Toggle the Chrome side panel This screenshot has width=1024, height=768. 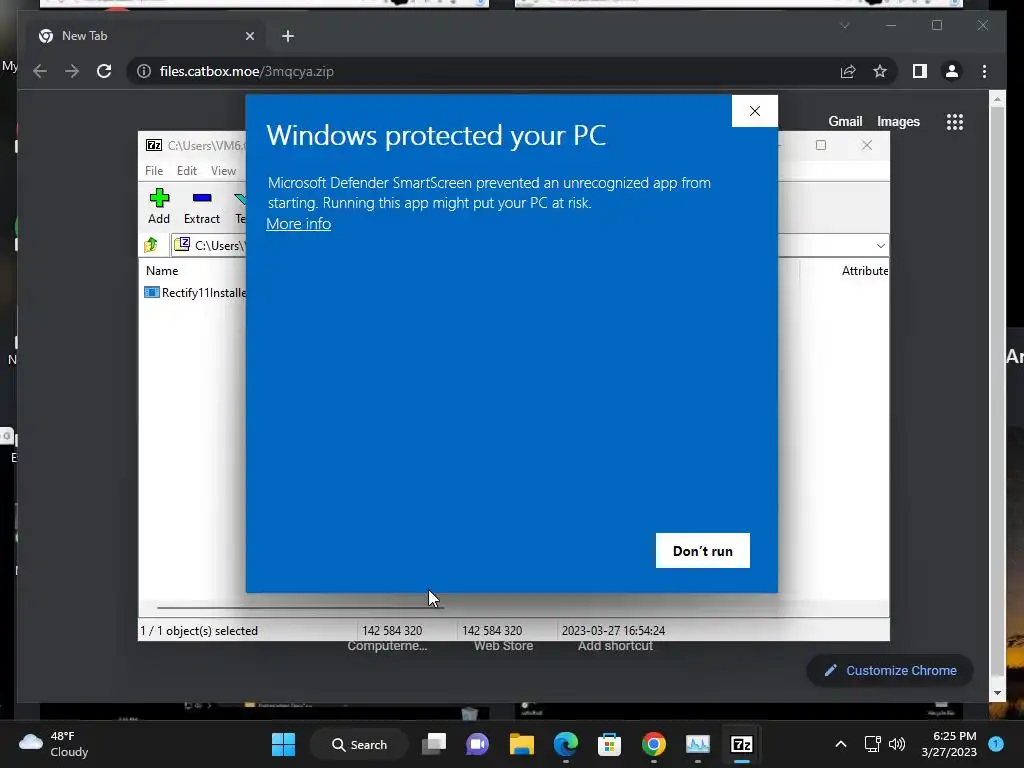[920, 71]
